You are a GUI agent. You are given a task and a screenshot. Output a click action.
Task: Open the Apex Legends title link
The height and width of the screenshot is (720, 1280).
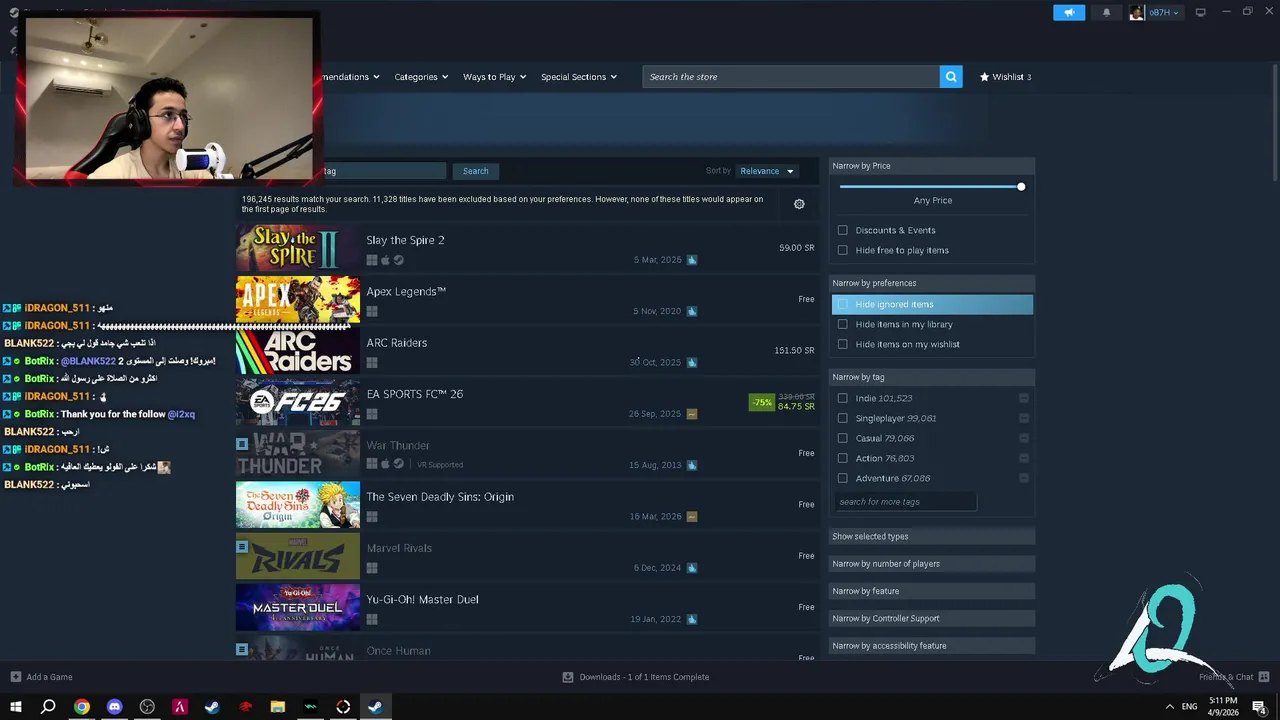[406, 292]
